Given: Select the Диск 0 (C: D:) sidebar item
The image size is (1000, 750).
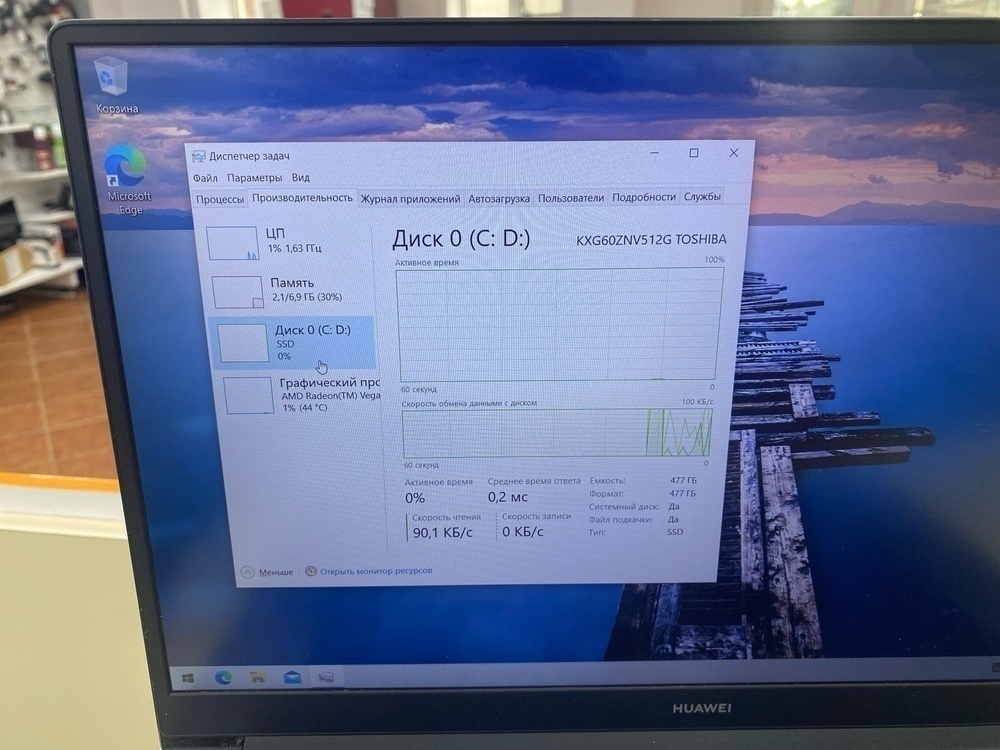Looking at the screenshot, I should [x=292, y=342].
